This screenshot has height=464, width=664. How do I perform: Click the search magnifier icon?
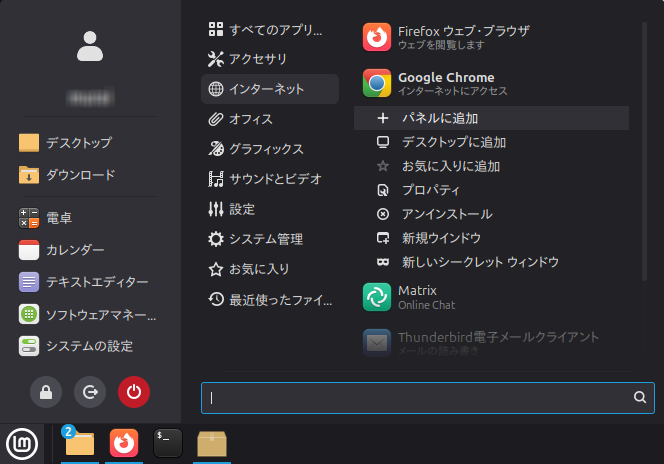click(640, 397)
